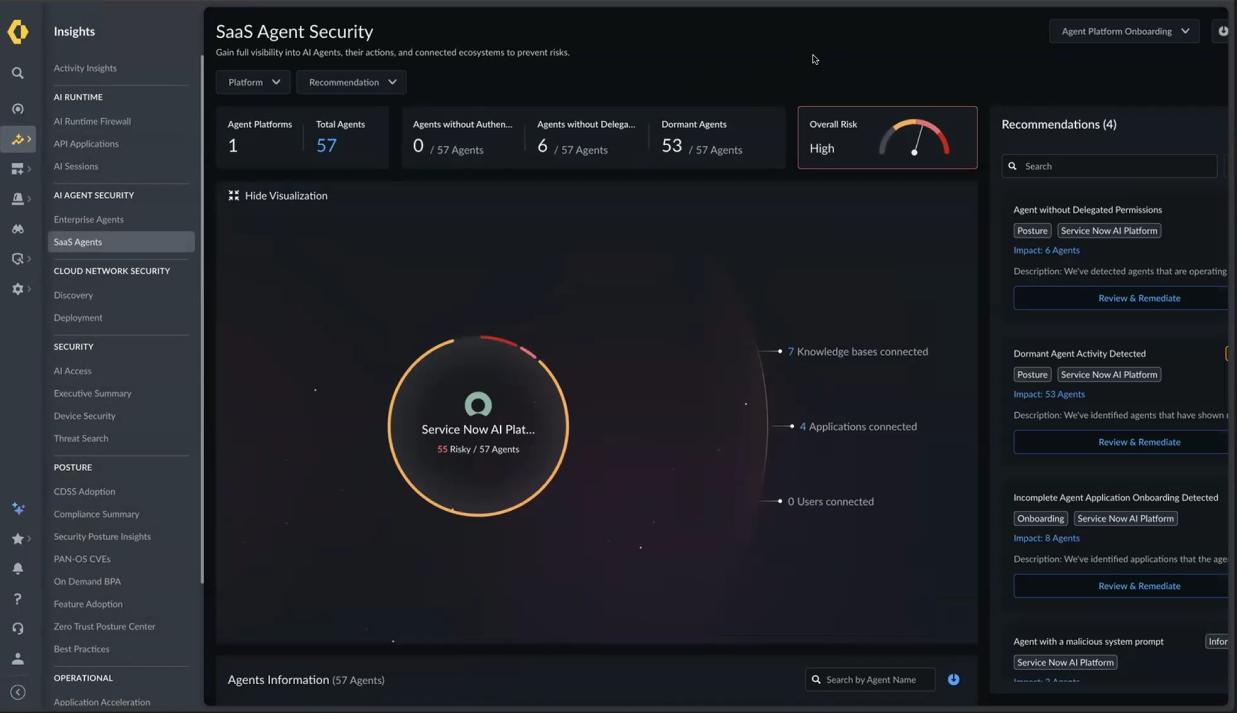Screen dimensions: 1237x713
Task: Focus the Search by Agent Name field
Action: (x=870, y=680)
